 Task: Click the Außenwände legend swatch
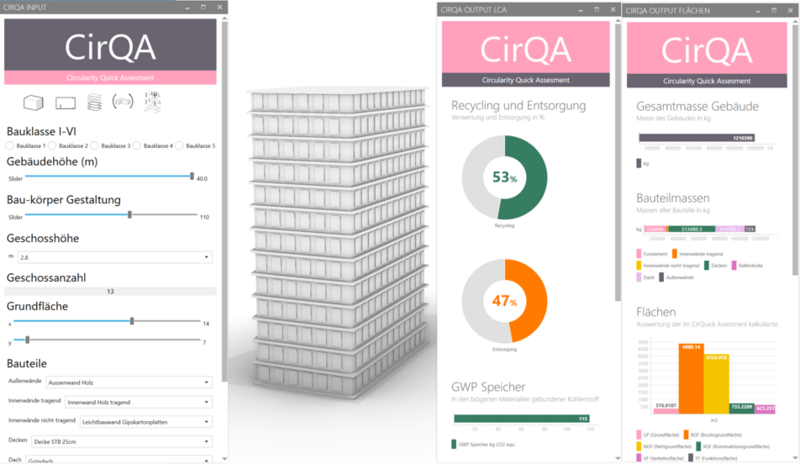tap(661, 277)
